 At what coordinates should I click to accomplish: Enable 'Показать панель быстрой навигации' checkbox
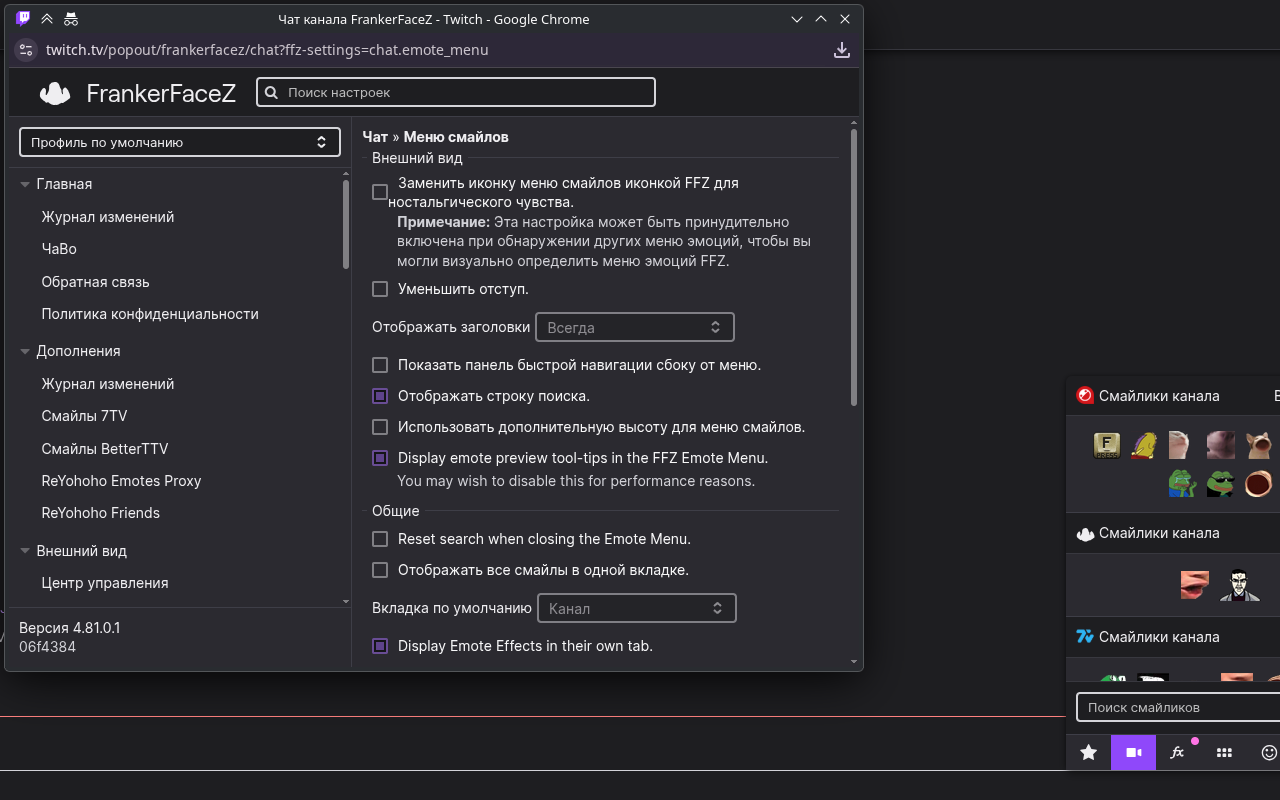380,365
